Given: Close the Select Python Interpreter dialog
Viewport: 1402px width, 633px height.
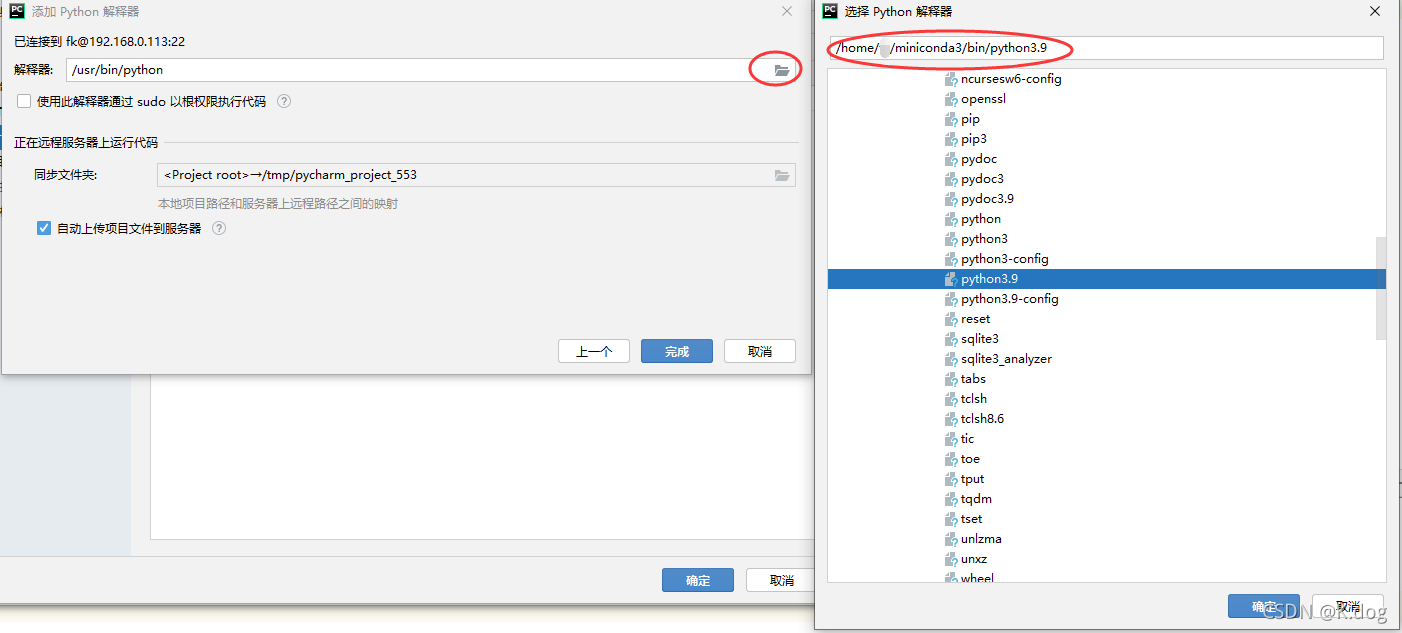Looking at the screenshot, I should click(1375, 11).
